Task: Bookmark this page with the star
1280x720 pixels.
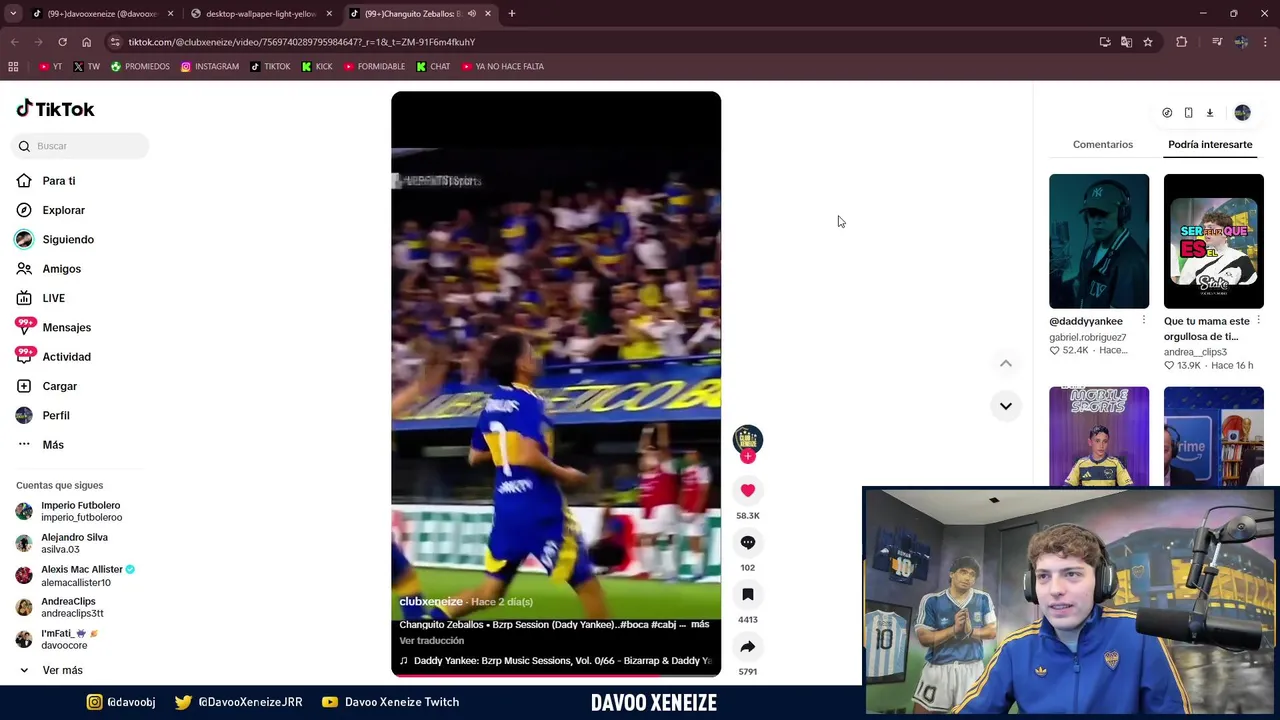Action: point(1148,42)
